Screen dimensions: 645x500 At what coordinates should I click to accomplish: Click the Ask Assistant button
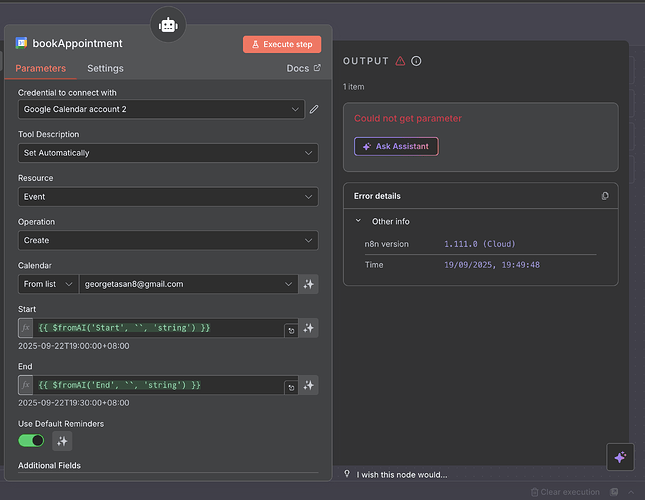(396, 146)
